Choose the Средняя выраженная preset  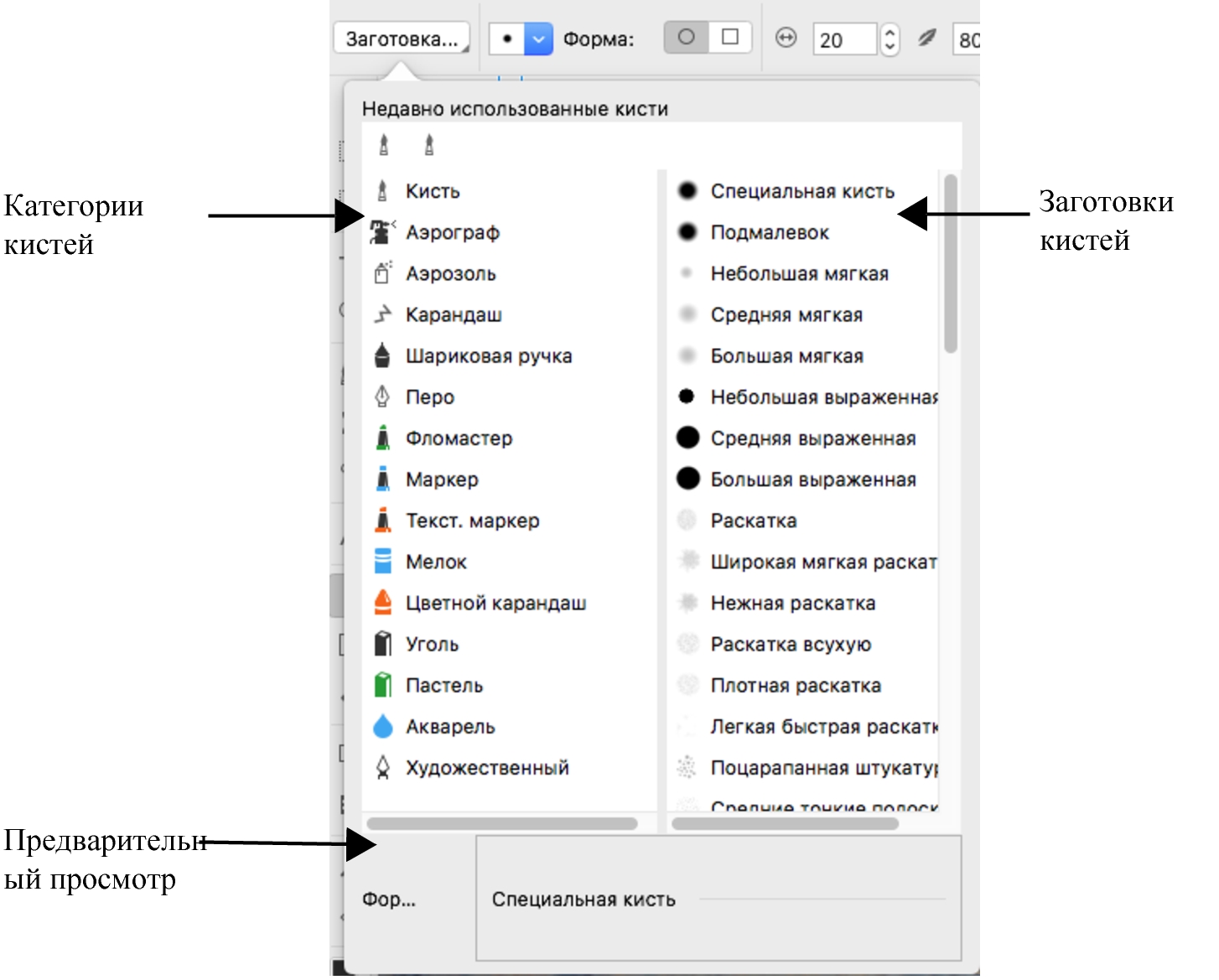pyautogui.click(x=812, y=438)
